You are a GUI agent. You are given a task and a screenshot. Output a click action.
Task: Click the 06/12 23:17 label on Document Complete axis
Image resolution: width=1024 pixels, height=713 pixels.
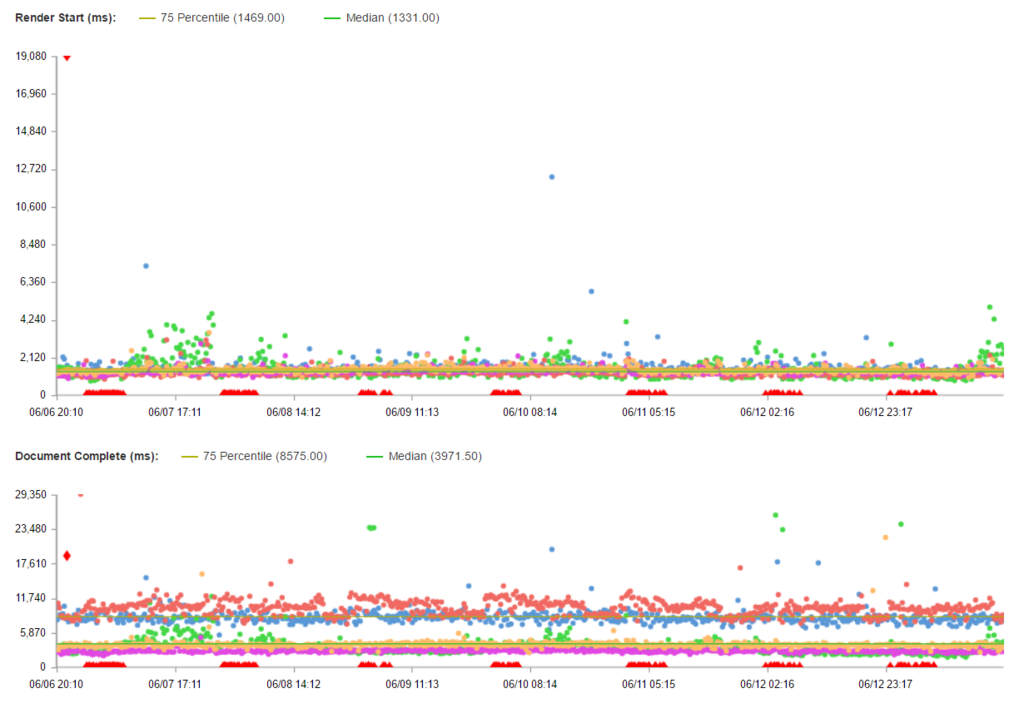coord(885,684)
